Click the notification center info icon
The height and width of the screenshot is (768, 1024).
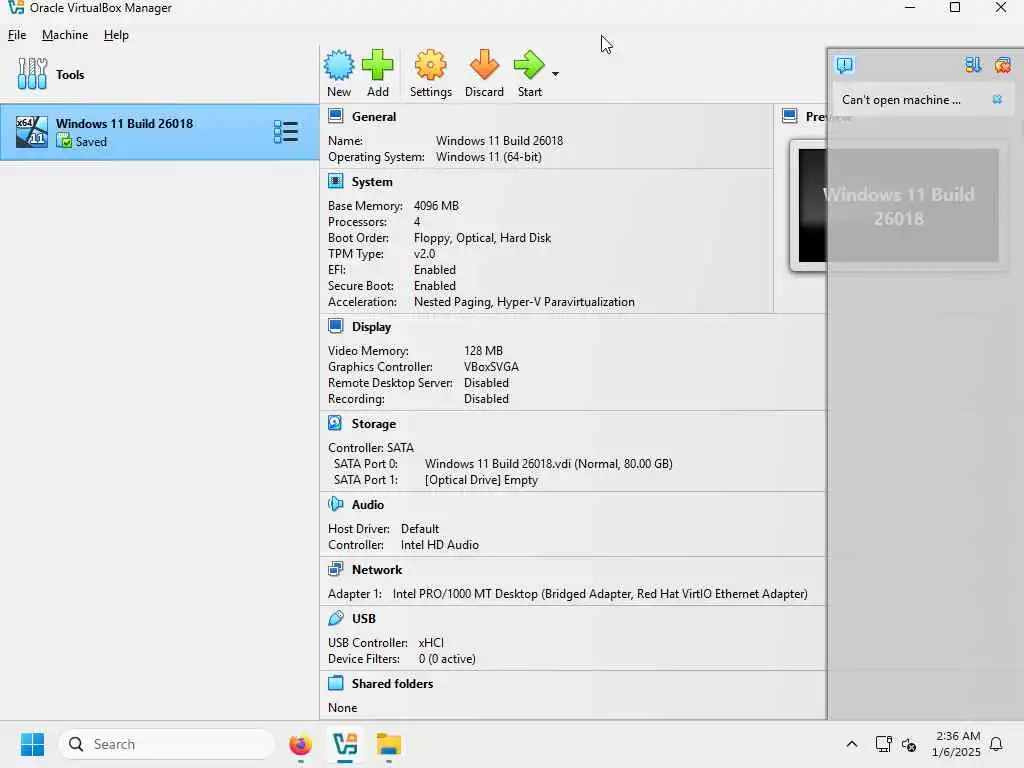[844, 65]
